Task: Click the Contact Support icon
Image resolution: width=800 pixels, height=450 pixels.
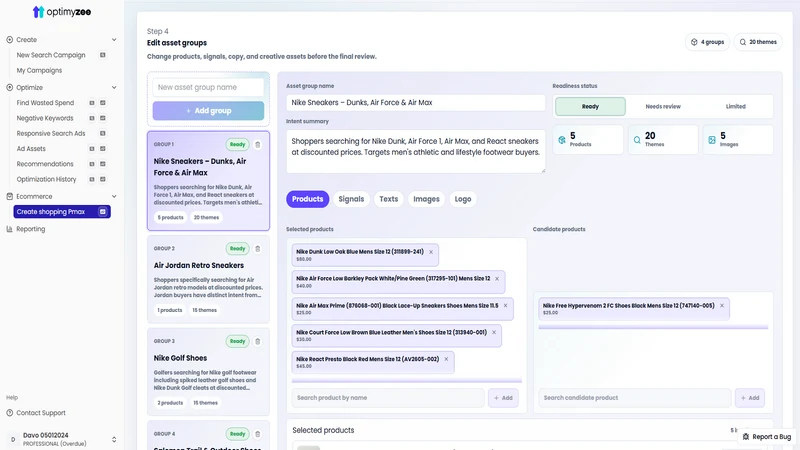Action: [10, 413]
